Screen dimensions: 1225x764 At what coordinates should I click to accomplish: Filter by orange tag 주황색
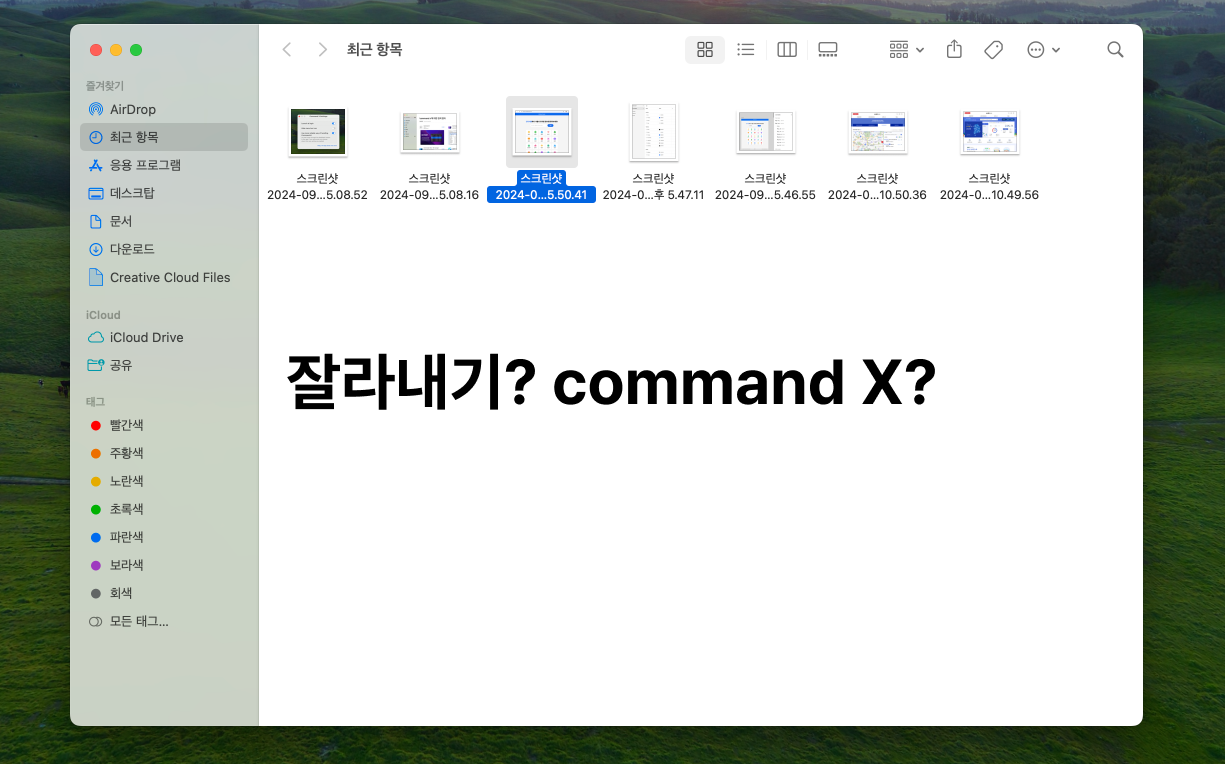(x=164, y=453)
